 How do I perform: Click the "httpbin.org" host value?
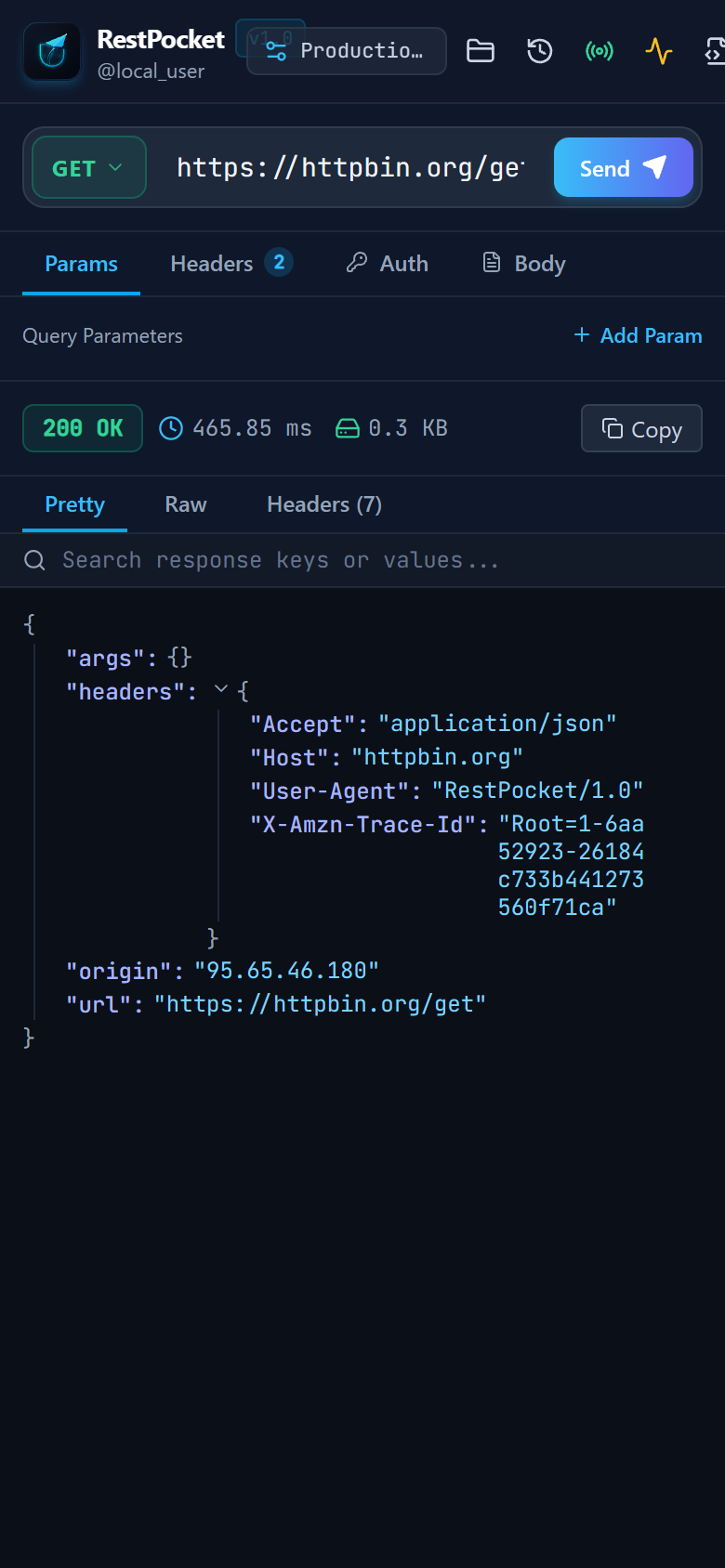(437, 757)
